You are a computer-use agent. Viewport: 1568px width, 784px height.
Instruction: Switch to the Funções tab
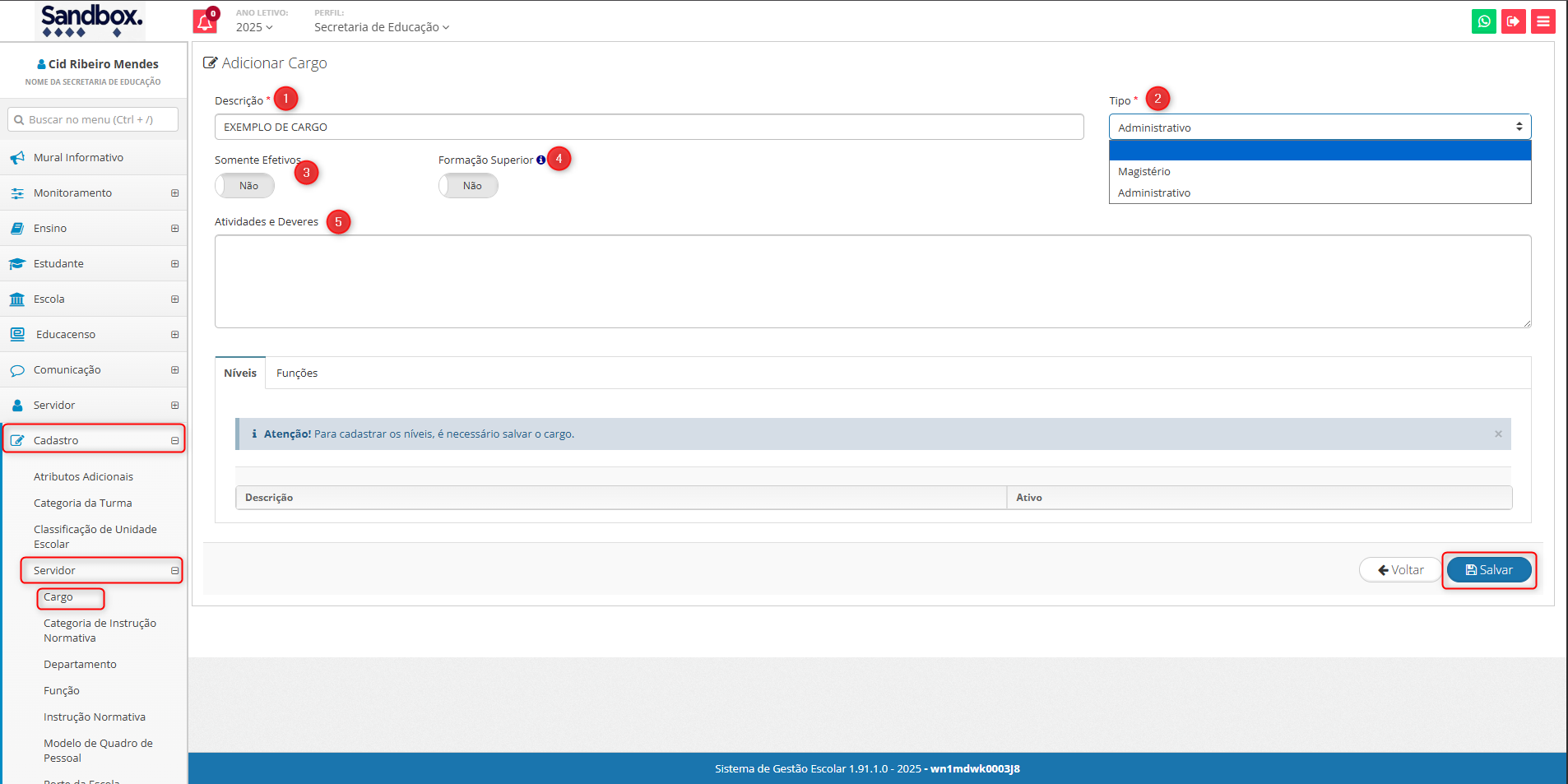point(297,373)
